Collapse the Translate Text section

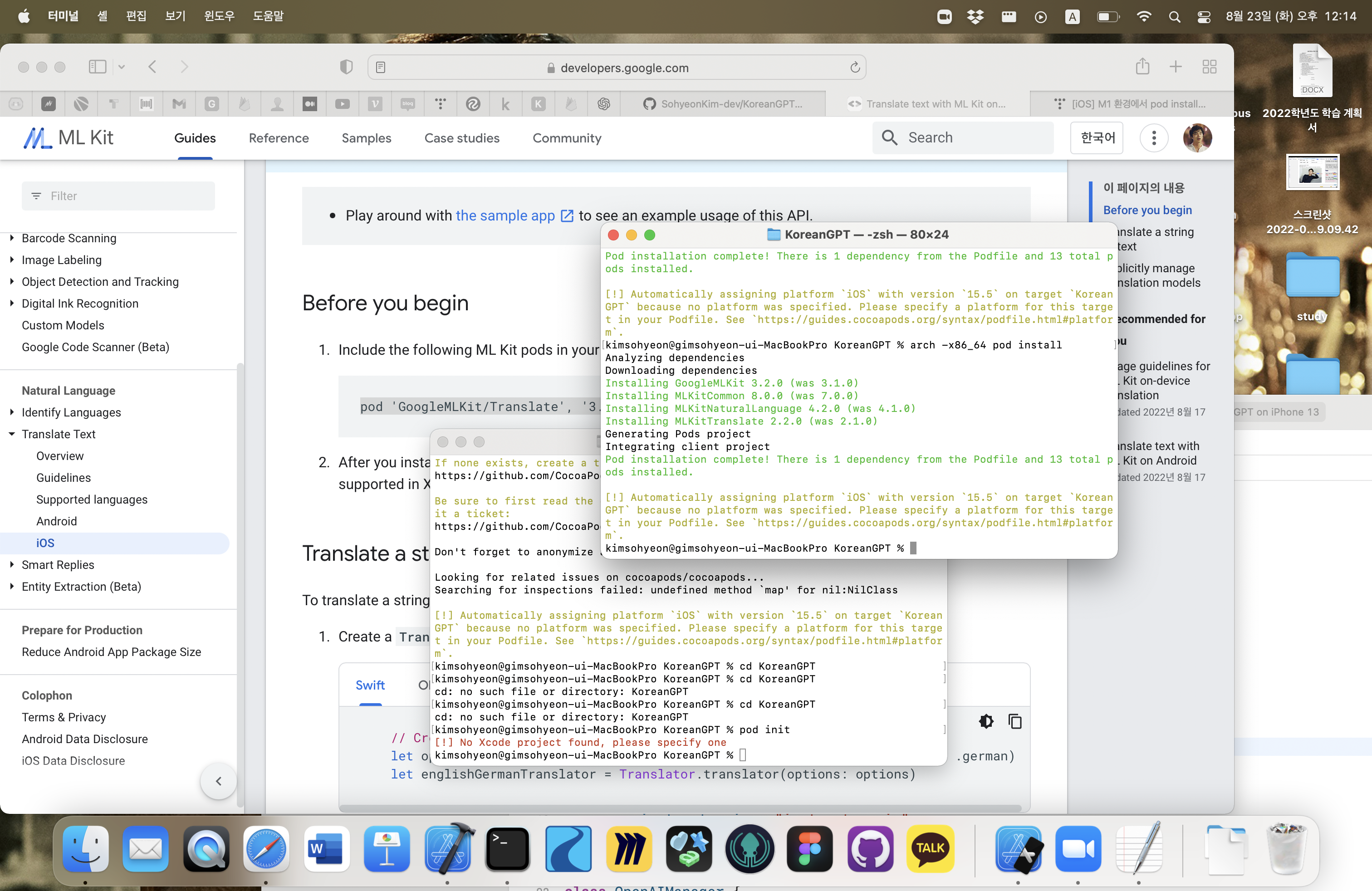(x=11, y=434)
